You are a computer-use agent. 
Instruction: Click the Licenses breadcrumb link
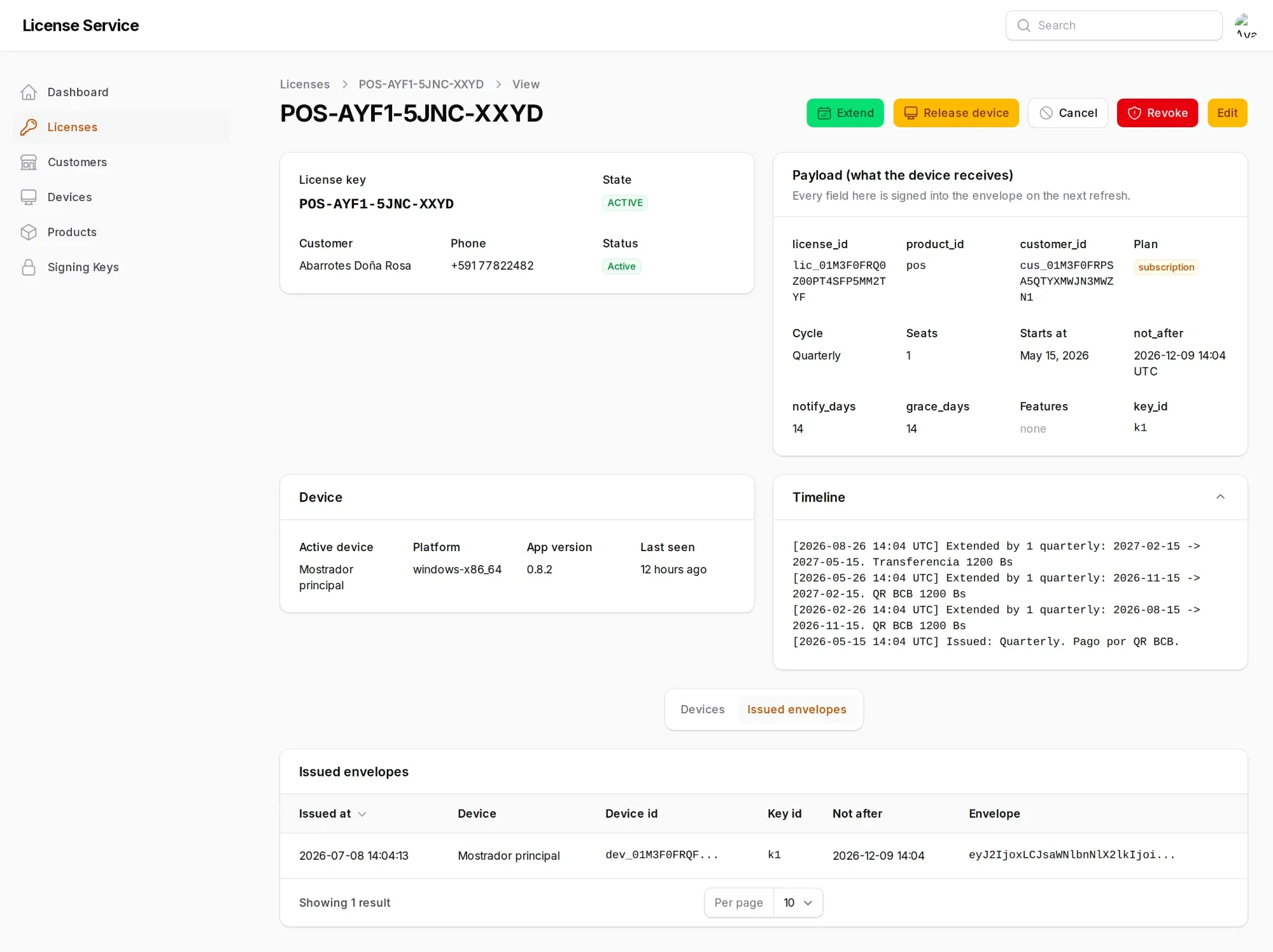(305, 85)
